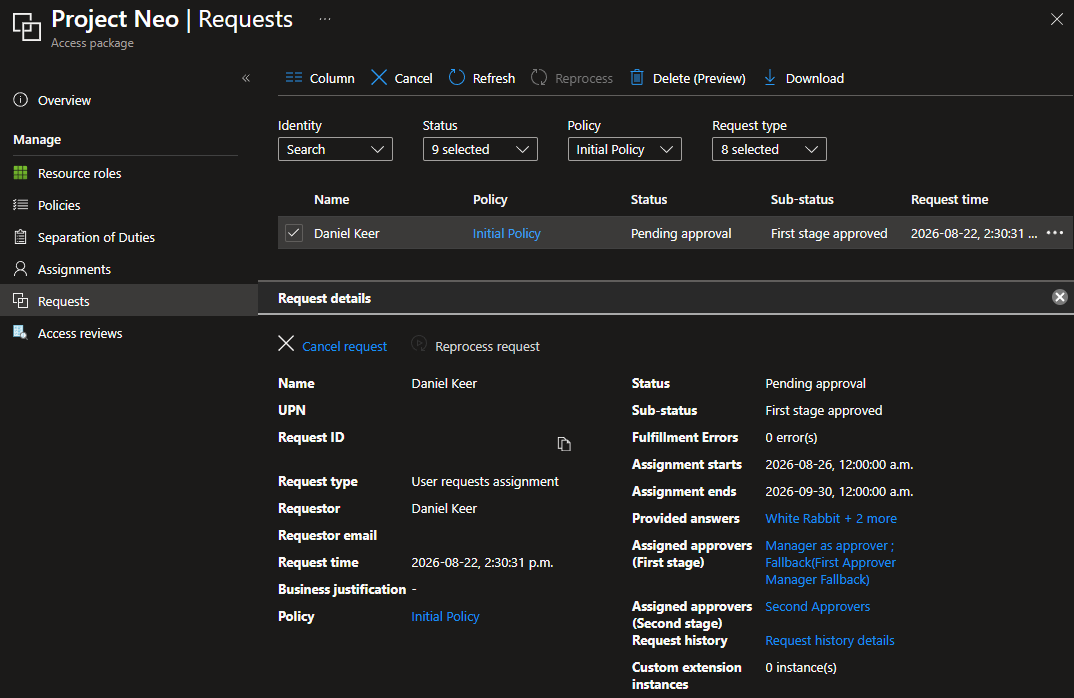Image resolution: width=1074 pixels, height=698 pixels.
Task: Click the Column toolbar button label
Action: click(x=332, y=78)
